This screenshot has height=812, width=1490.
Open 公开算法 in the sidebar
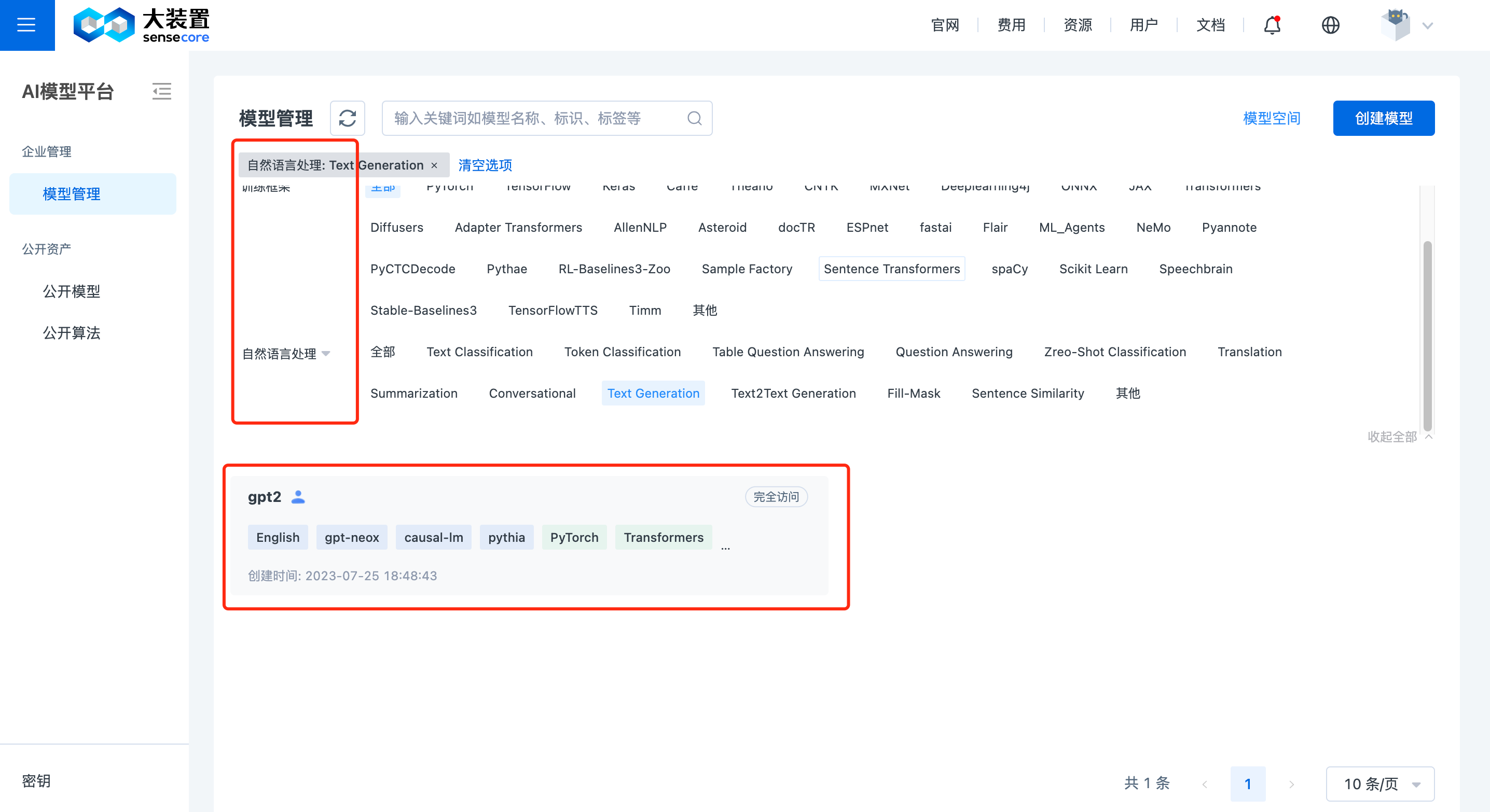[x=72, y=333]
